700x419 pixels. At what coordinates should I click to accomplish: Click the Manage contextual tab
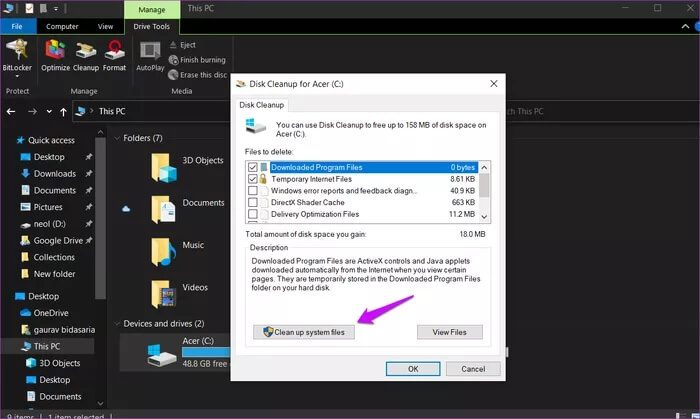(x=152, y=9)
